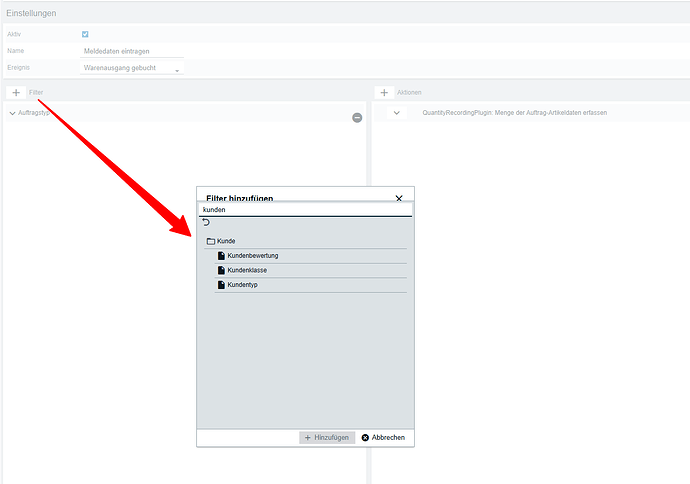Click the plus icon beside Aktionen
Image resolution: width=690 pixels, height=484 pixels.
384,92
